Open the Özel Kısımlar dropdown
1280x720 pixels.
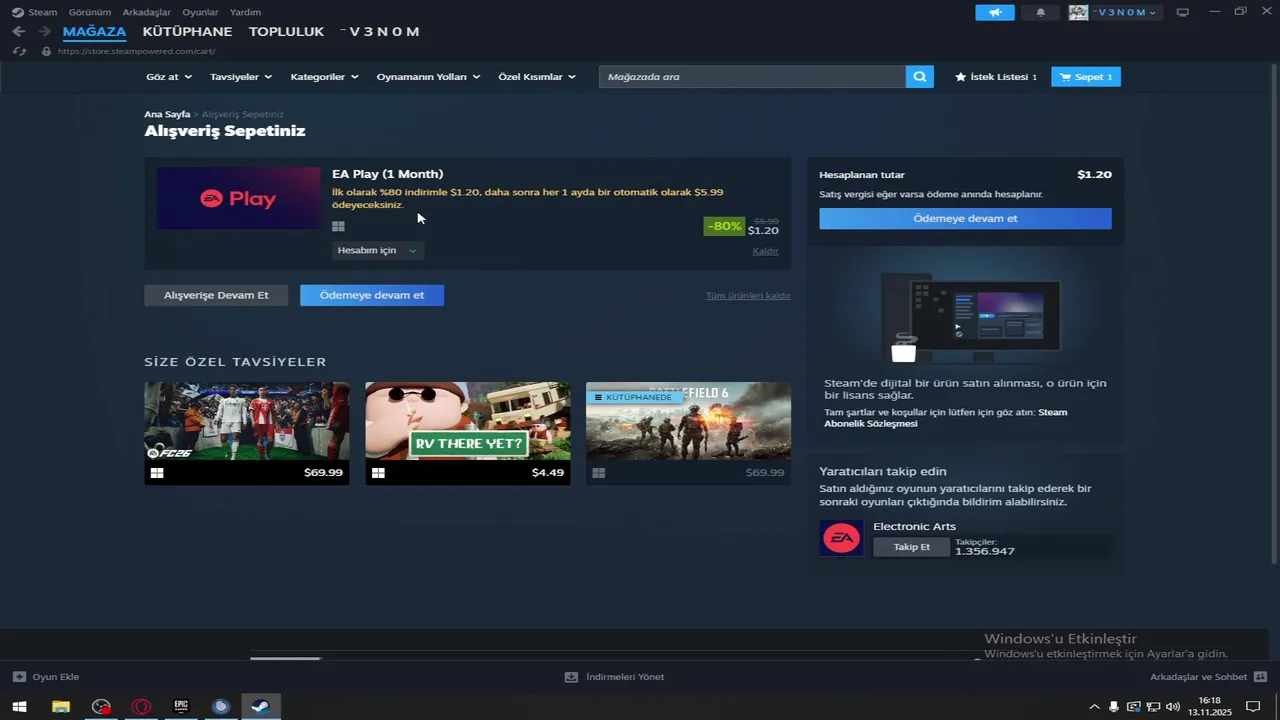tap(537, 77)
